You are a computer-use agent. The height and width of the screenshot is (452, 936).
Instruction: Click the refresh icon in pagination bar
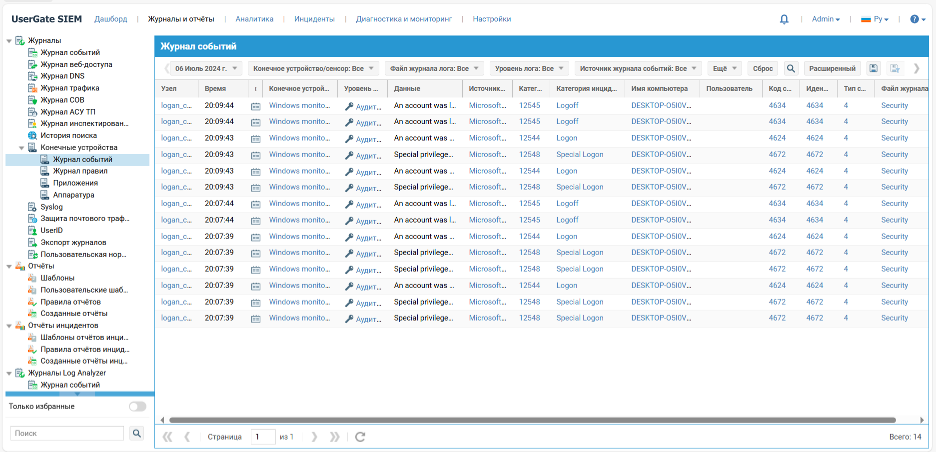pos(360,437)
